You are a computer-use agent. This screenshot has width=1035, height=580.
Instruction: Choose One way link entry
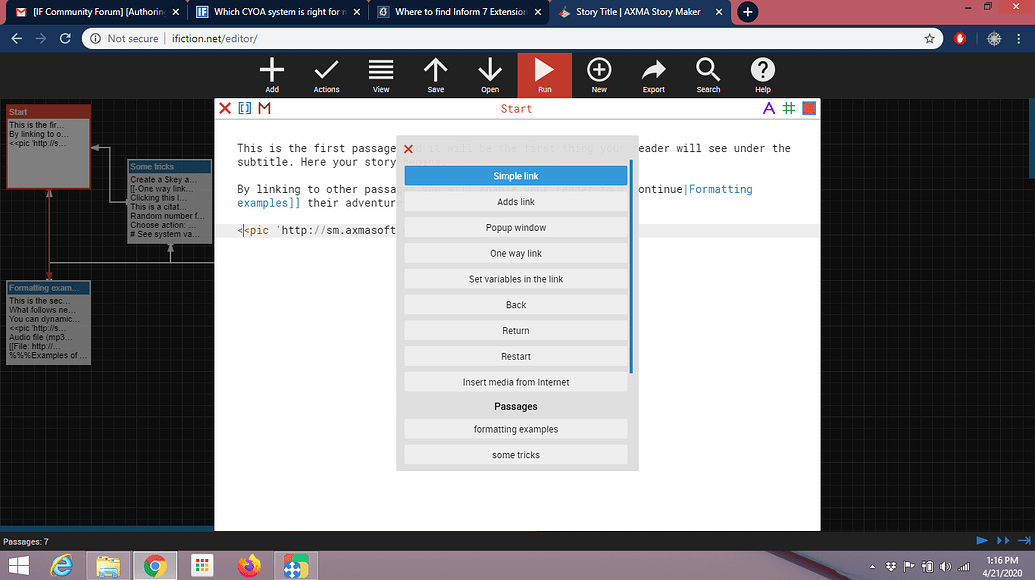[516, 253]
